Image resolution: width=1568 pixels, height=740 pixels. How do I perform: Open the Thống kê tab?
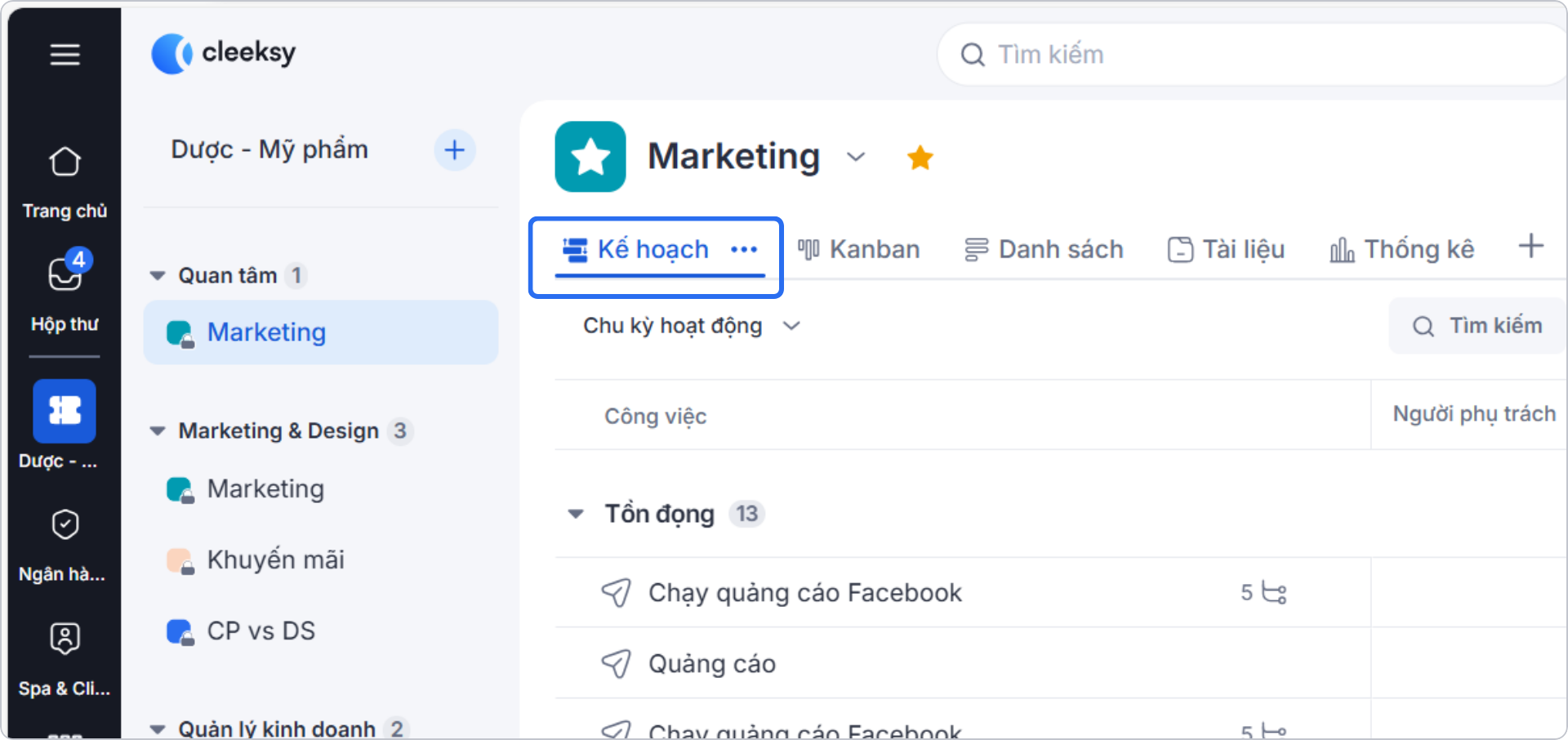coord(1401,249)
